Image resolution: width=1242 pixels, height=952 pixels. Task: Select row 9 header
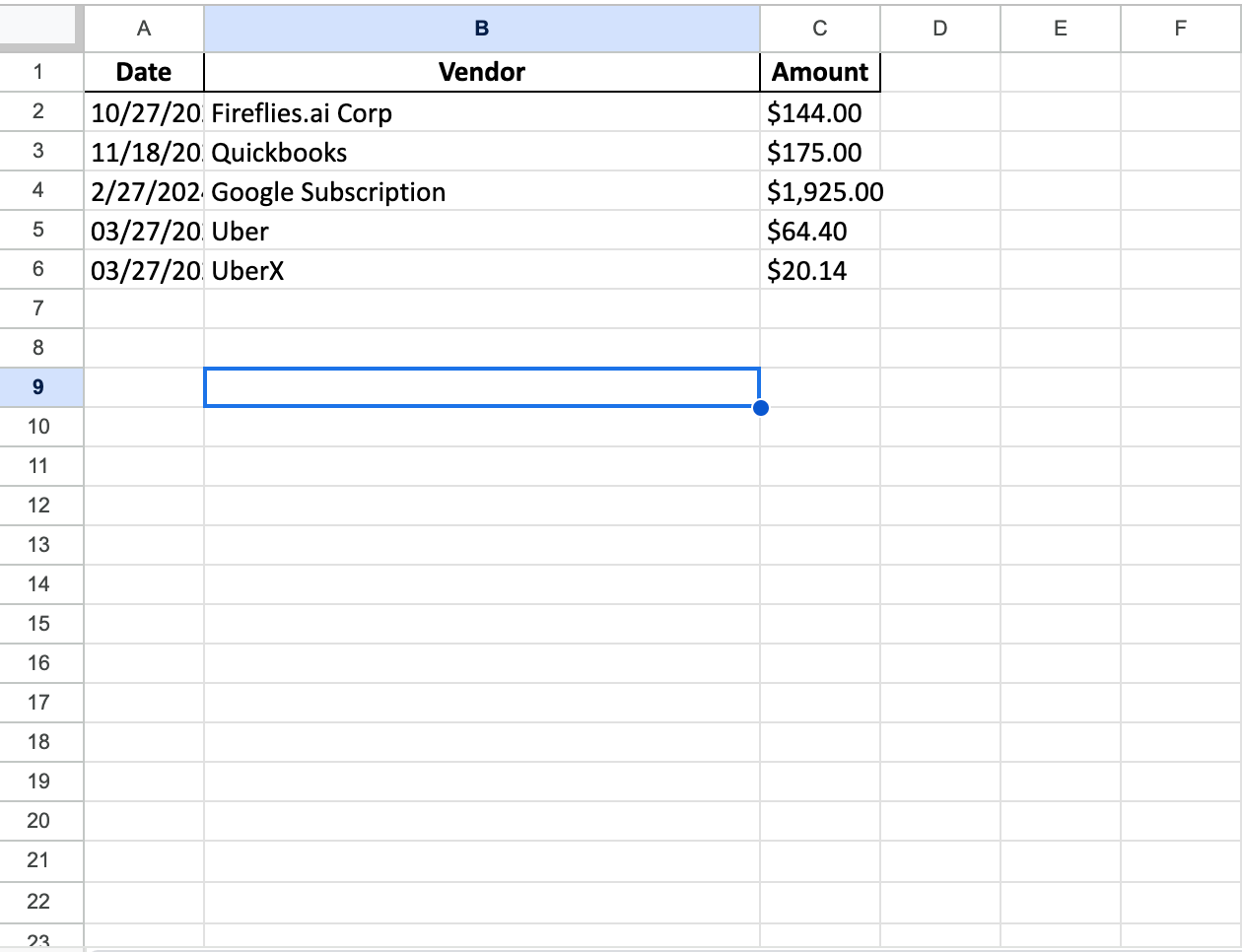(41, 387)
